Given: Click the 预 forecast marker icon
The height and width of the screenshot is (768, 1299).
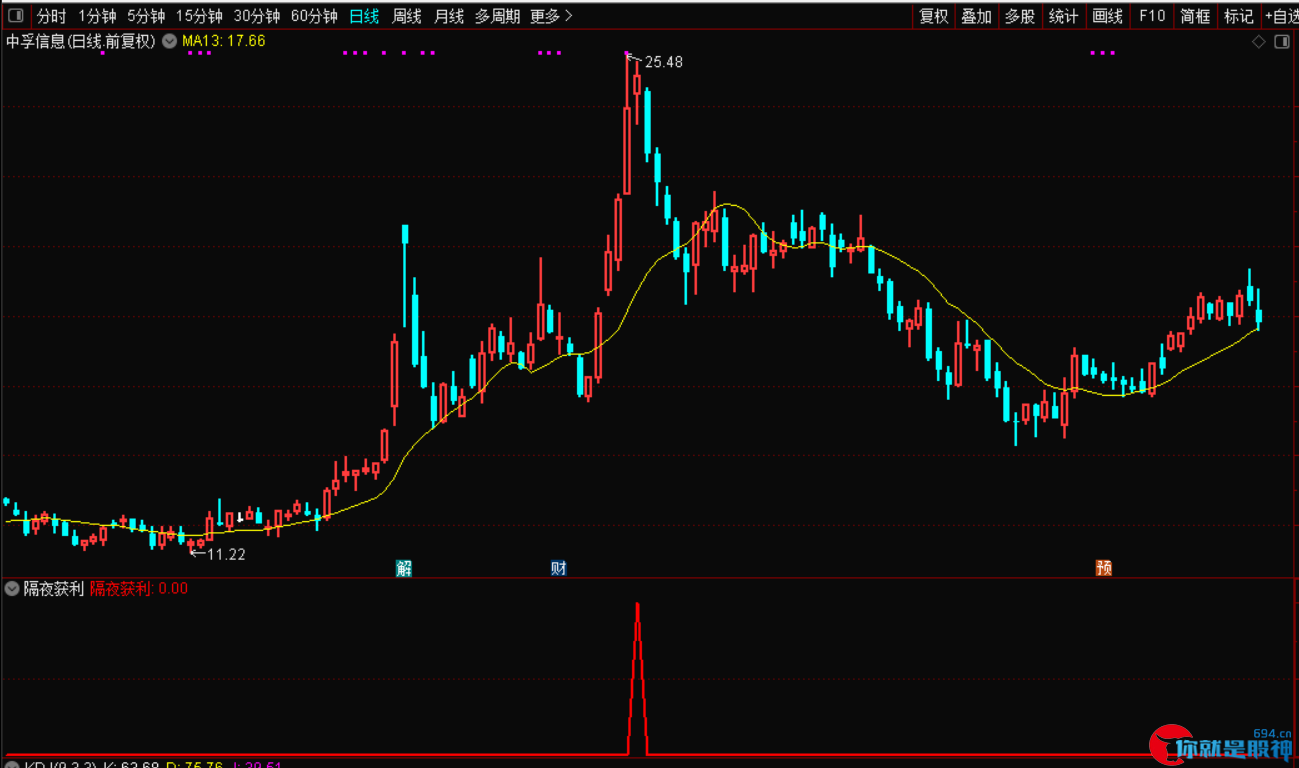Looking at the screenshot, I should pos(1104,569).
